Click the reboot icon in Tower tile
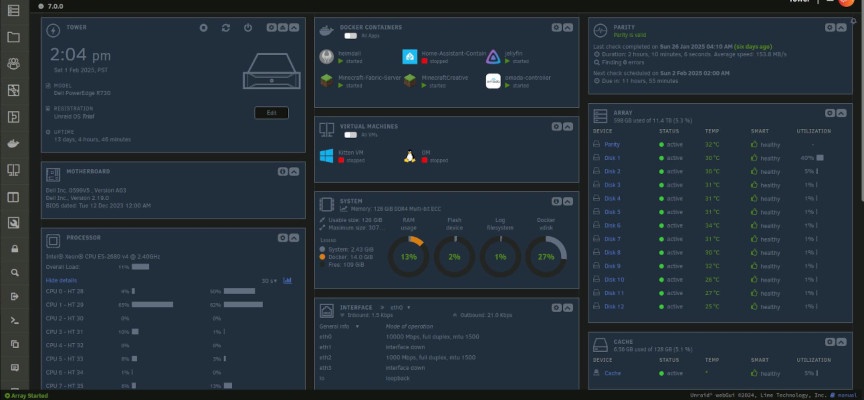The image size is (864, 400). coord(226,28)
